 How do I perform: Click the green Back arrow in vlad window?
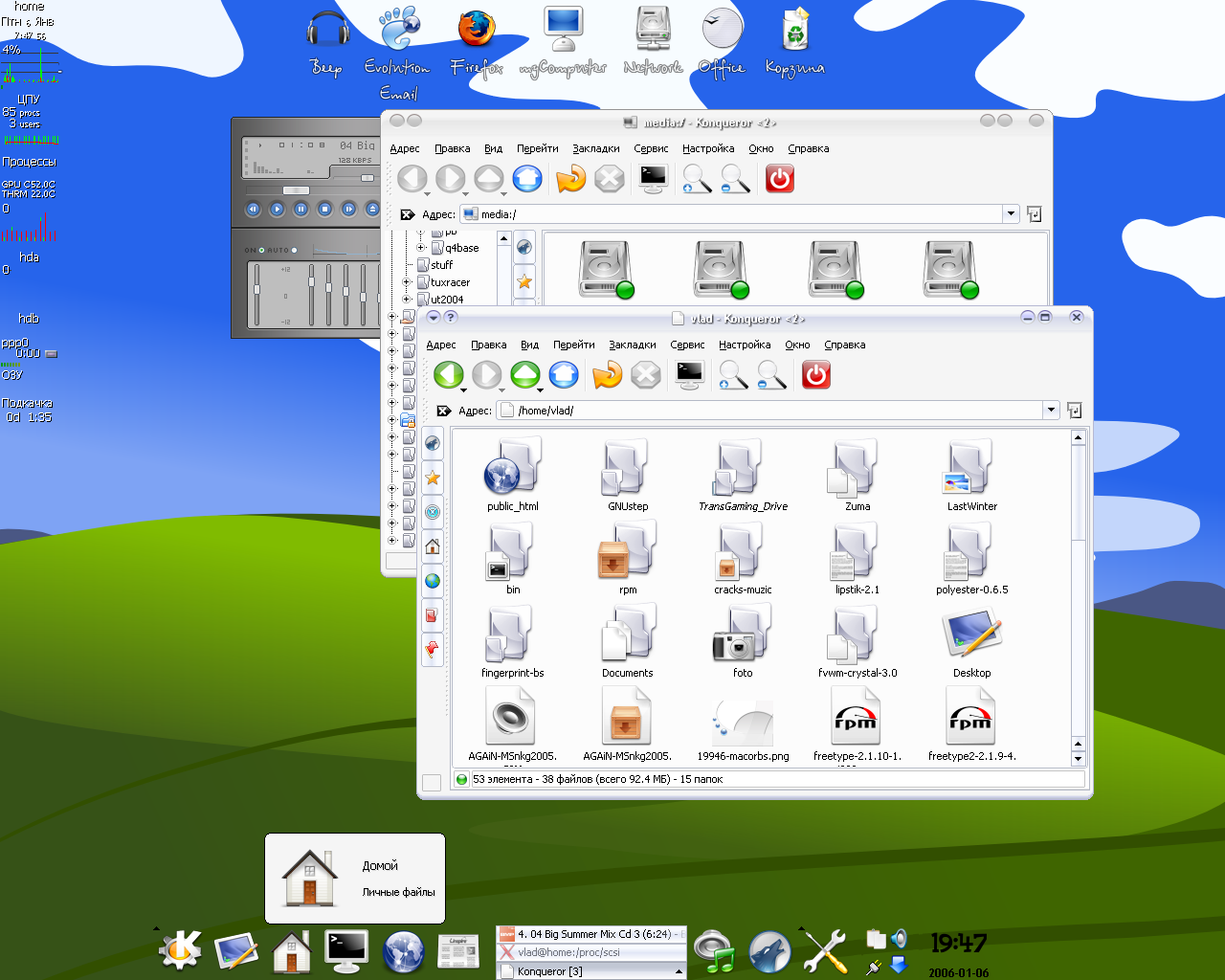[x=448, y=374]
